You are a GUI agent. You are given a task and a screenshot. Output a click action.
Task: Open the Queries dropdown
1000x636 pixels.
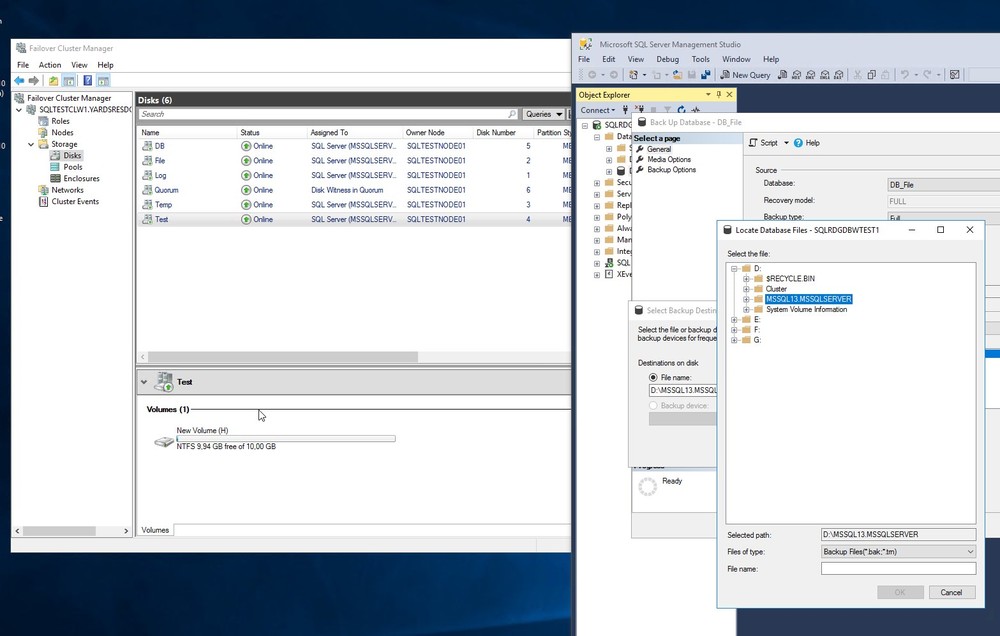click(x=544, y=114)
